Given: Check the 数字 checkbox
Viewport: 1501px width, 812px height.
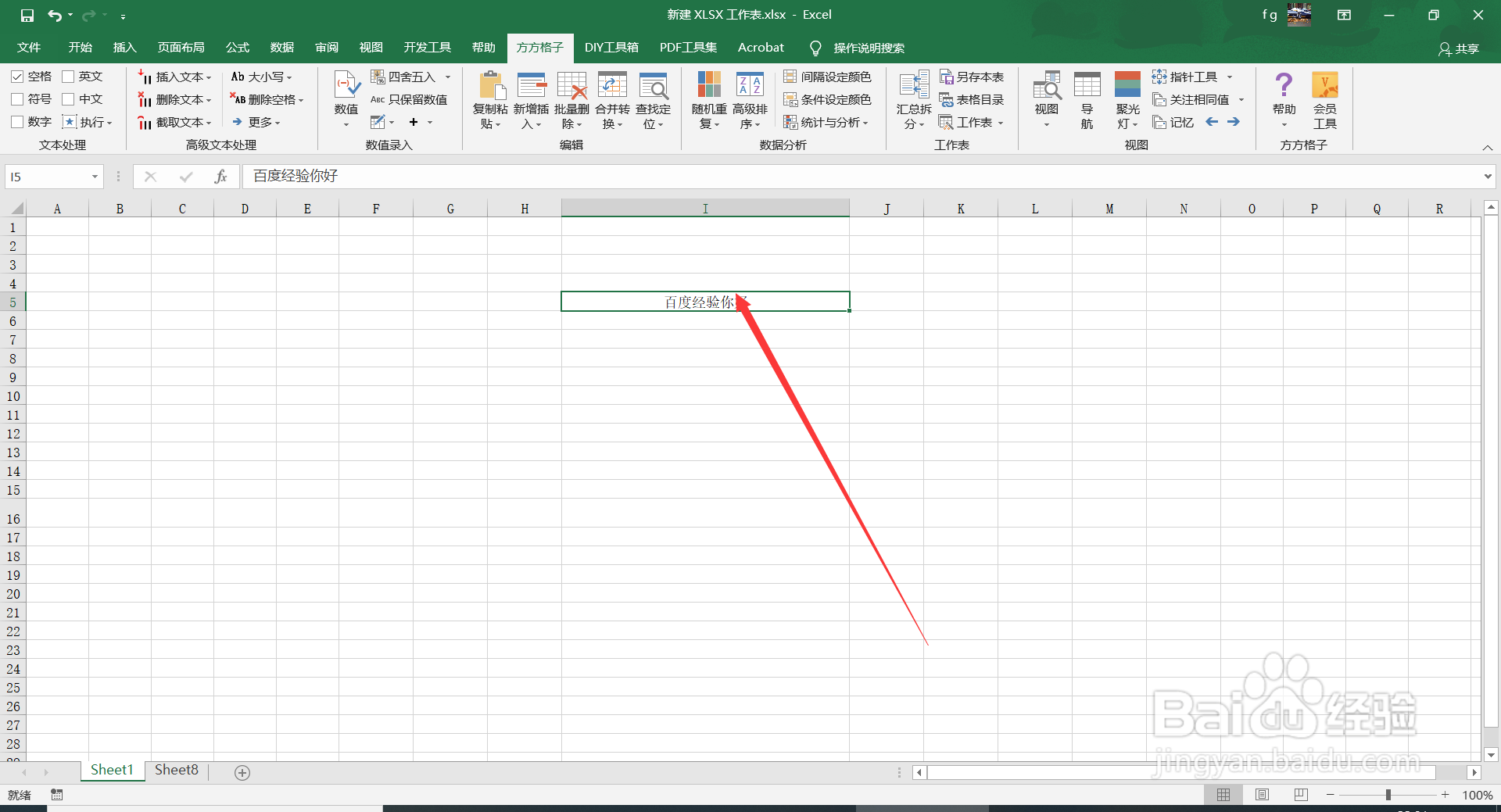Looking at the screenshot, I should [17, 122].
